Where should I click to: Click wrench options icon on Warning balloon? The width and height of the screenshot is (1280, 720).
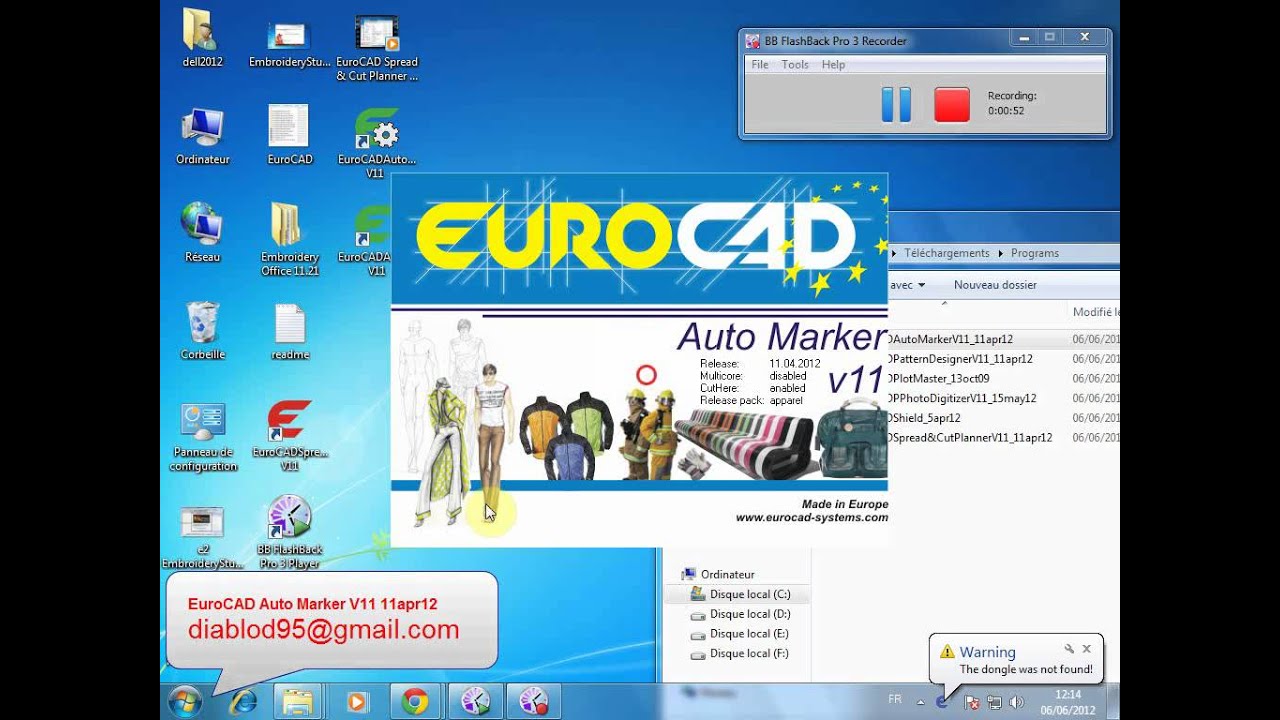(1069, 649)
